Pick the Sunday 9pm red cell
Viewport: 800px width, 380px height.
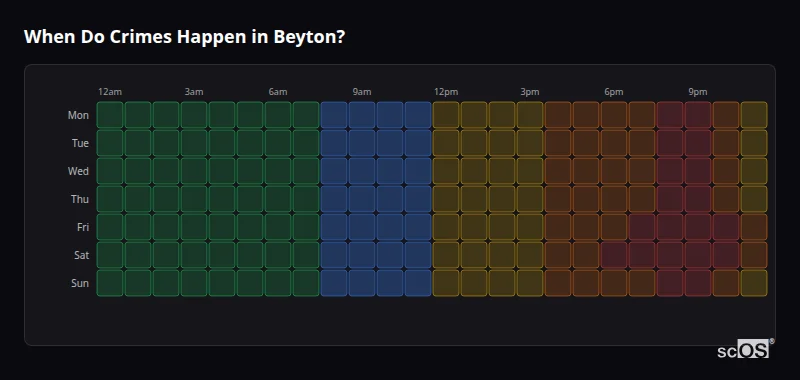(x=697, y=283)
